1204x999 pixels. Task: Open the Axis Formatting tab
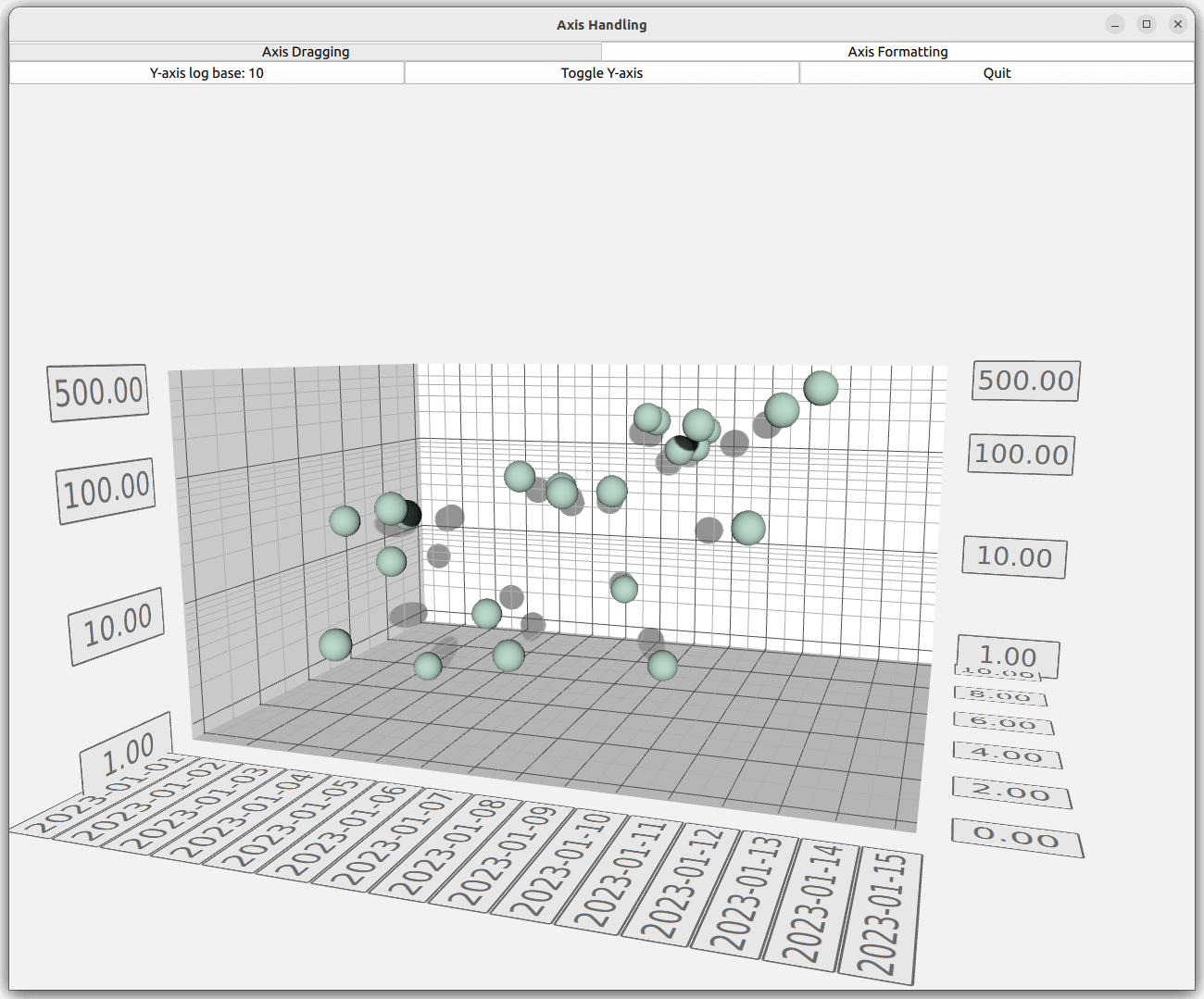coord(897,52)
